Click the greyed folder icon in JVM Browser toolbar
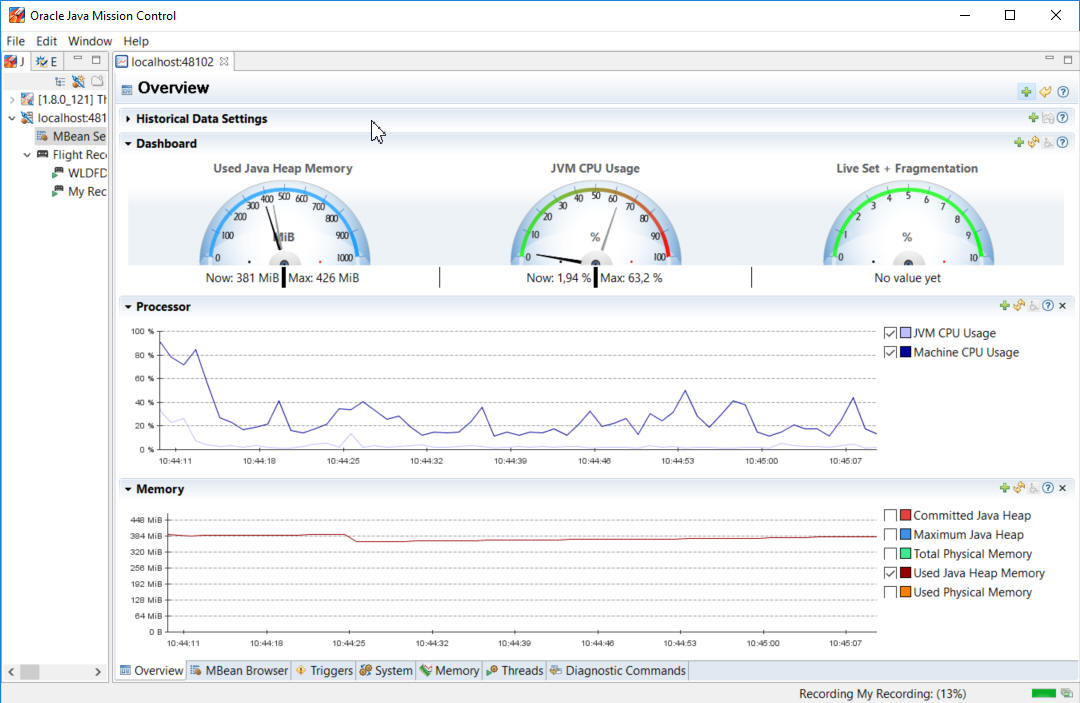 click(97, 81)
